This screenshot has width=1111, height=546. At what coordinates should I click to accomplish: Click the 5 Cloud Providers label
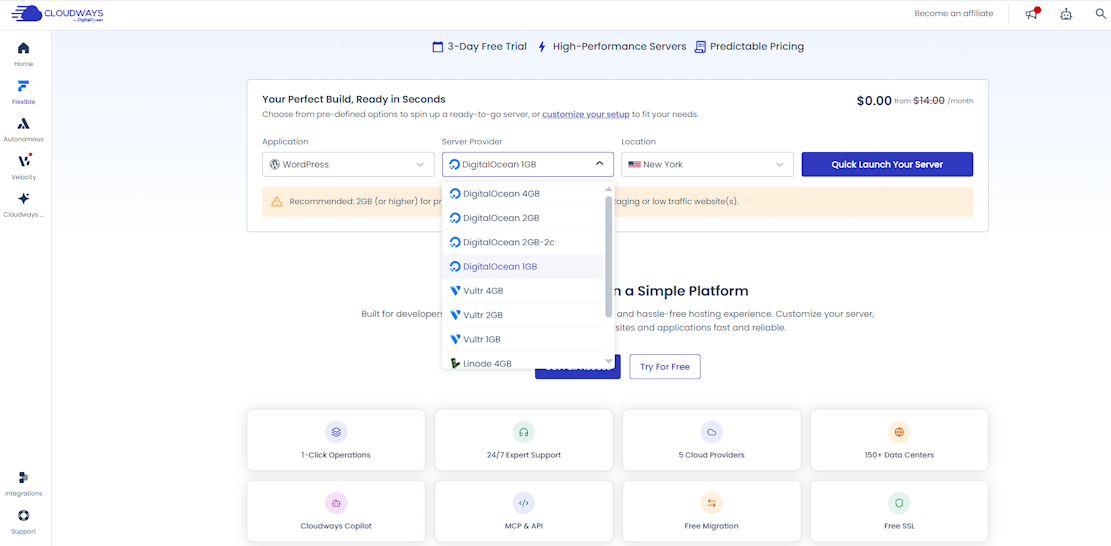tap(711, 455)
